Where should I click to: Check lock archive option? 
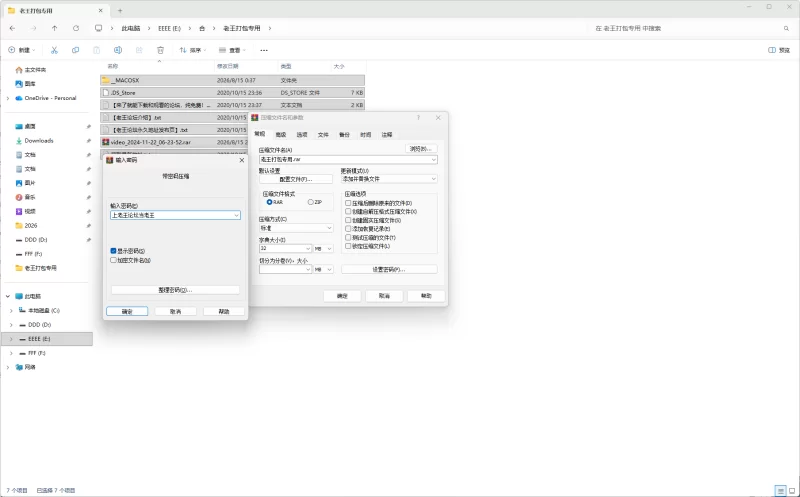click(x=348, y=246)
